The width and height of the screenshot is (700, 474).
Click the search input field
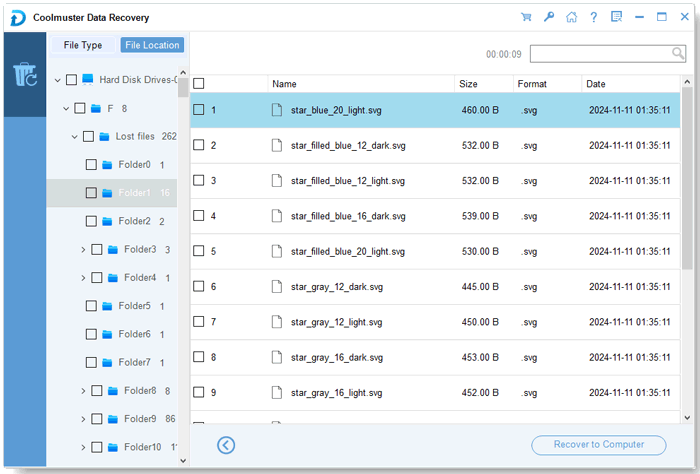(x=601, y=54)
